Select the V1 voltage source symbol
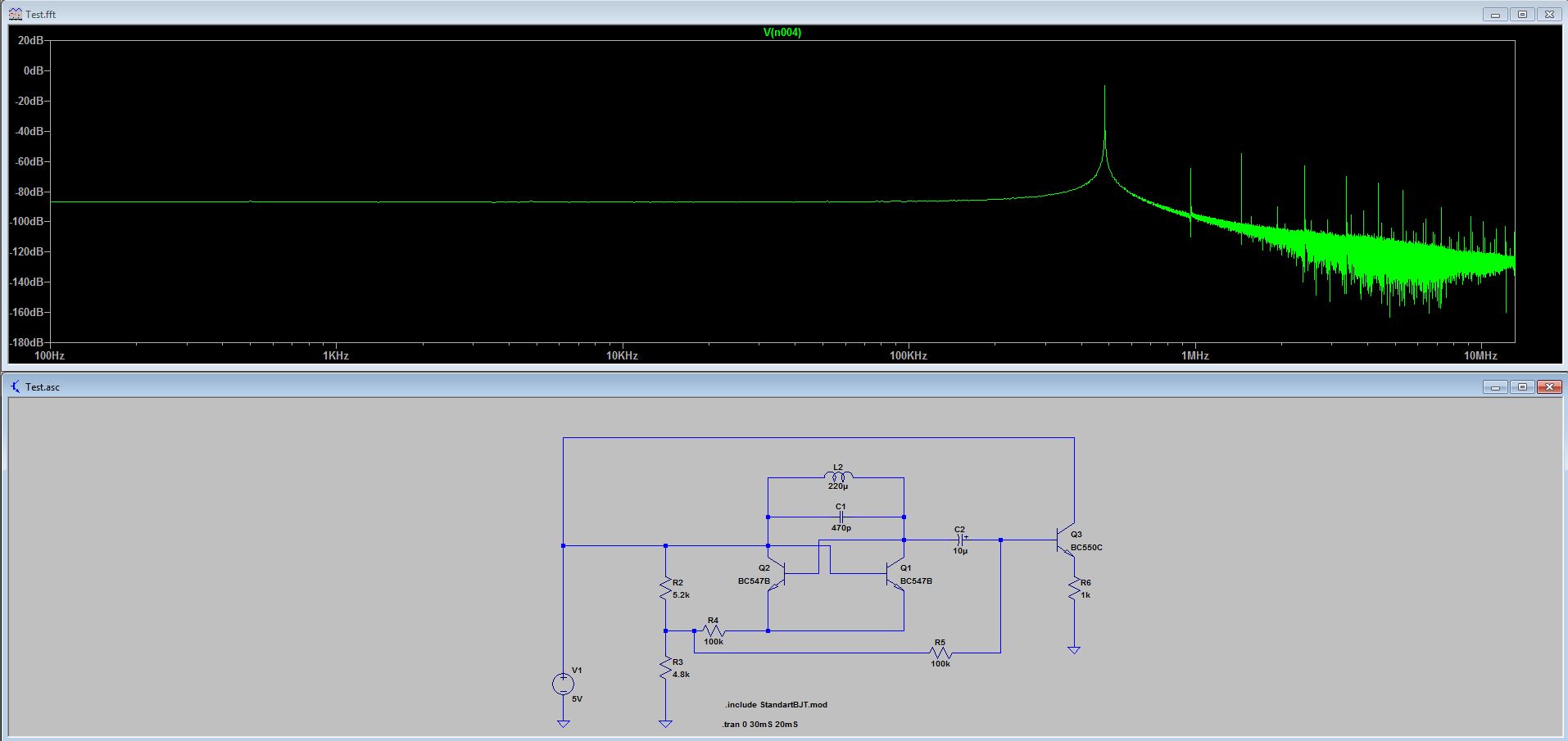The width and height of the screenshot is (1568, 741). coord(563,684)
